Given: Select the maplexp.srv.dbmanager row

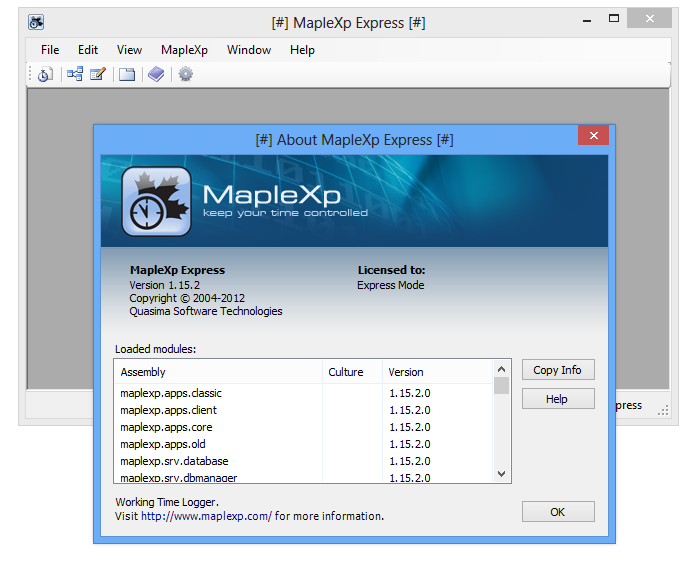Looking at the screenshot, I should pos(304,477).
